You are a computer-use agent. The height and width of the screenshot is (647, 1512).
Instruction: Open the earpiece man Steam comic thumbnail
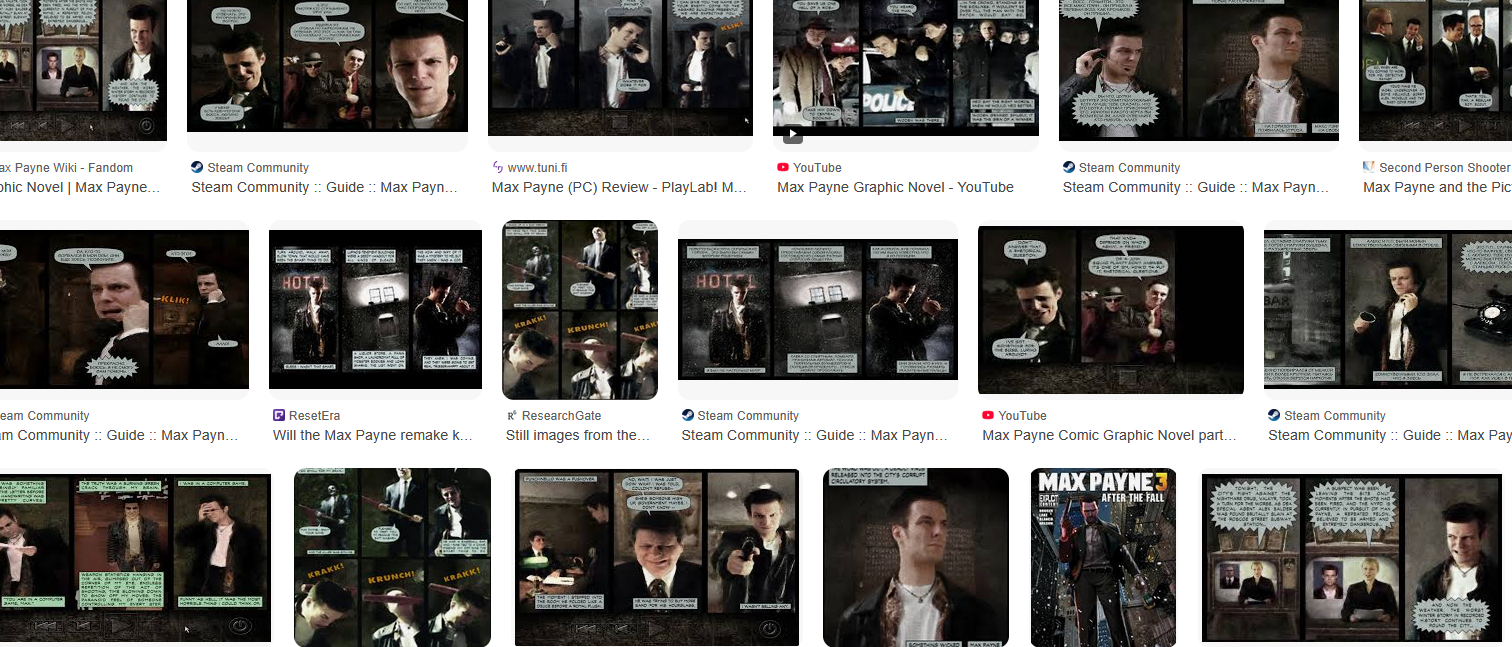pos(1199,70)
